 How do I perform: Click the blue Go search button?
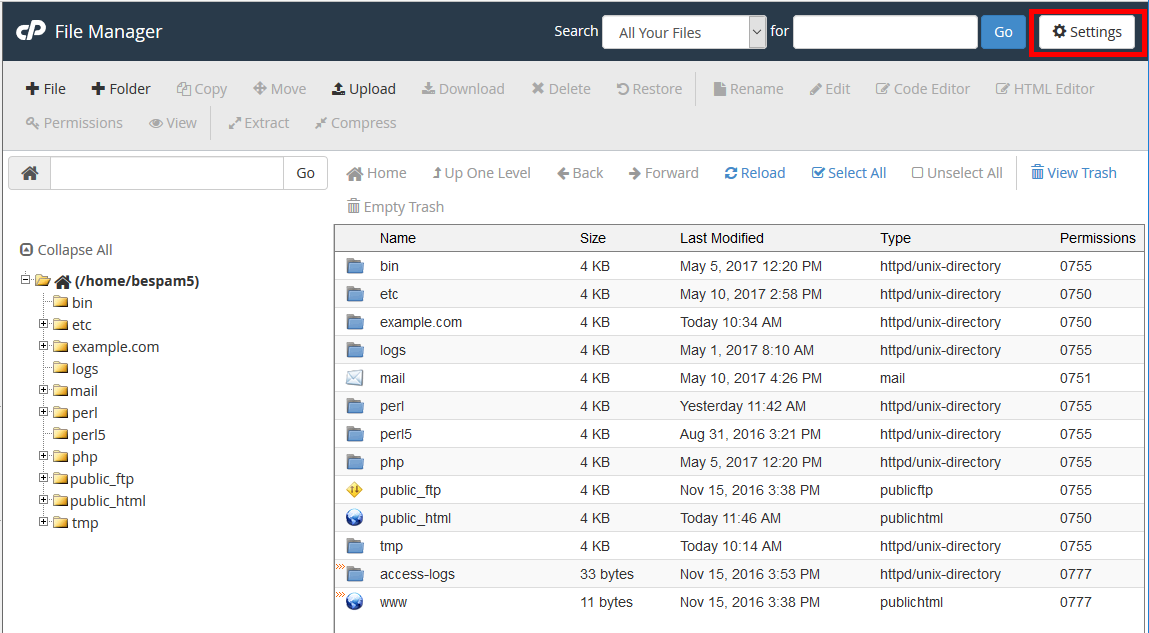1003,32
